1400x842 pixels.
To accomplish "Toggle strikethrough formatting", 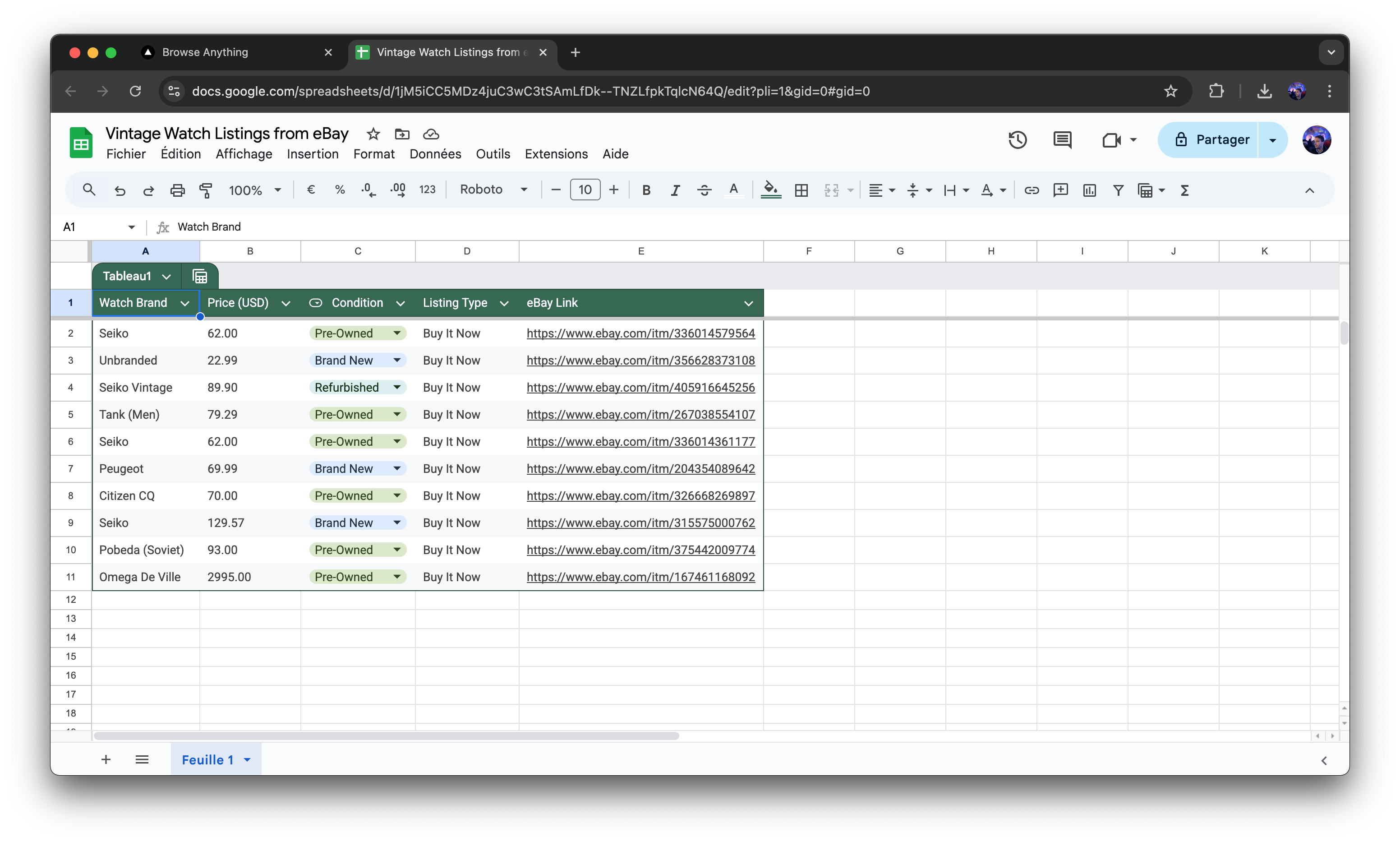I will [704, 190].
